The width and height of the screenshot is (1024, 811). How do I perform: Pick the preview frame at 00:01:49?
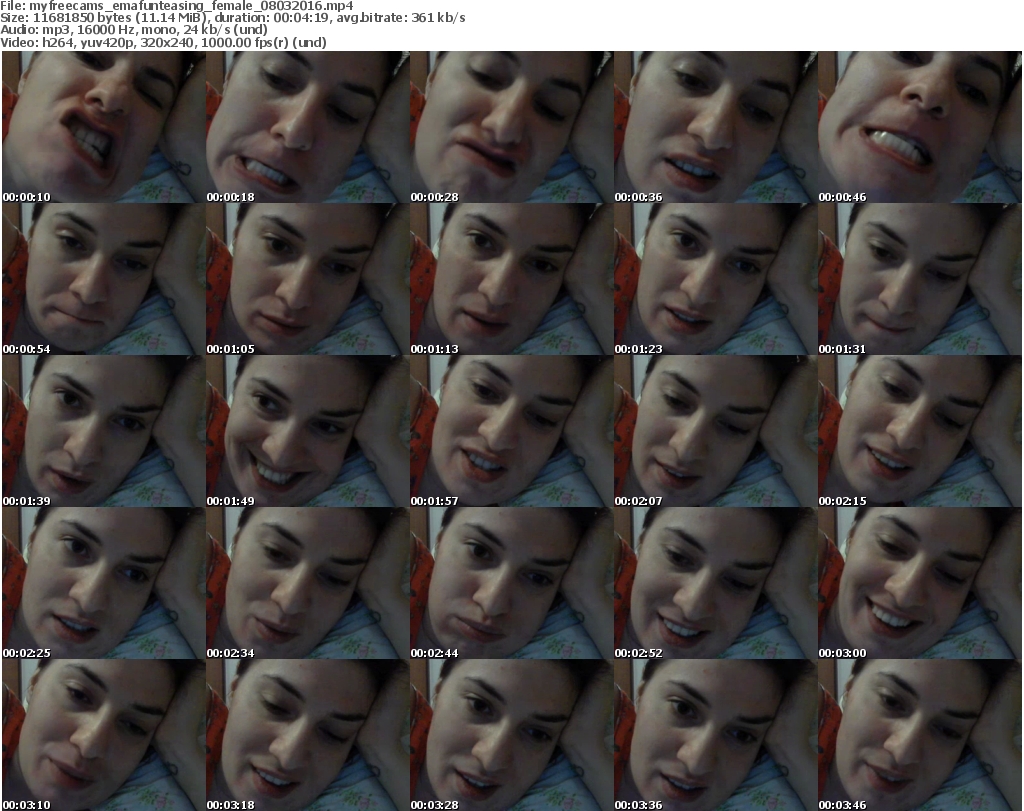pos(308,432)
